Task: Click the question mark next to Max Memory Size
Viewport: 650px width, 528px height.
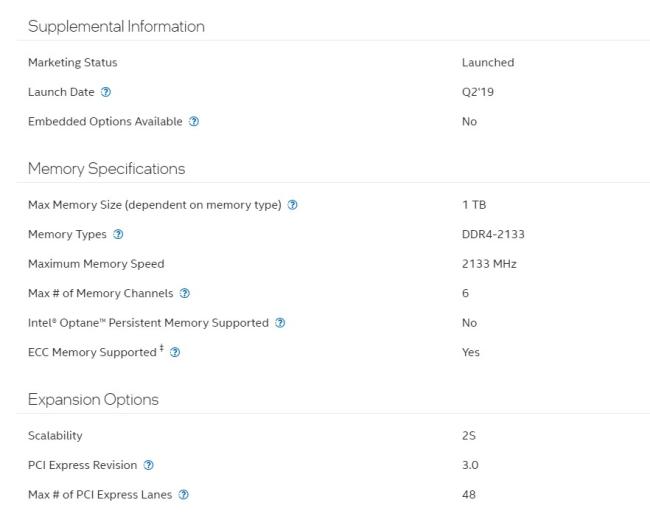Action: click(x=293, y=205)
